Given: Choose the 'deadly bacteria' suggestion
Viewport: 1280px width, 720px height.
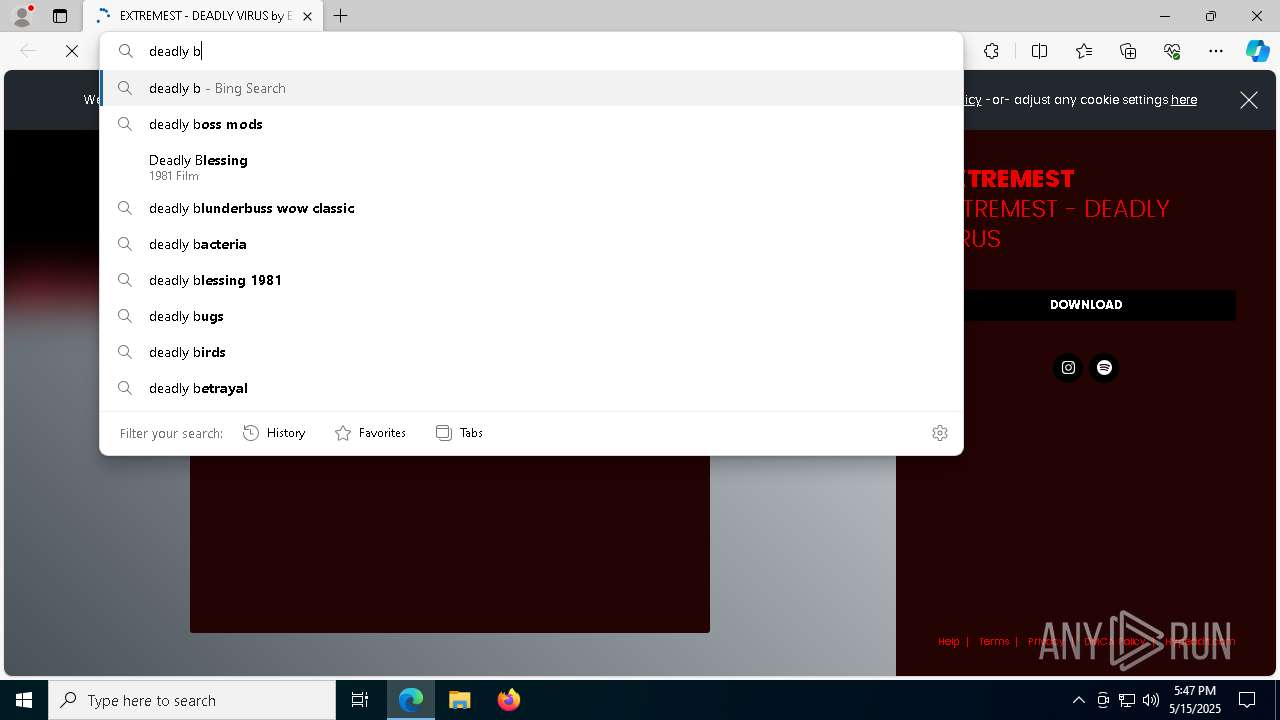Looking at the screenshot, I should point(531,244).
